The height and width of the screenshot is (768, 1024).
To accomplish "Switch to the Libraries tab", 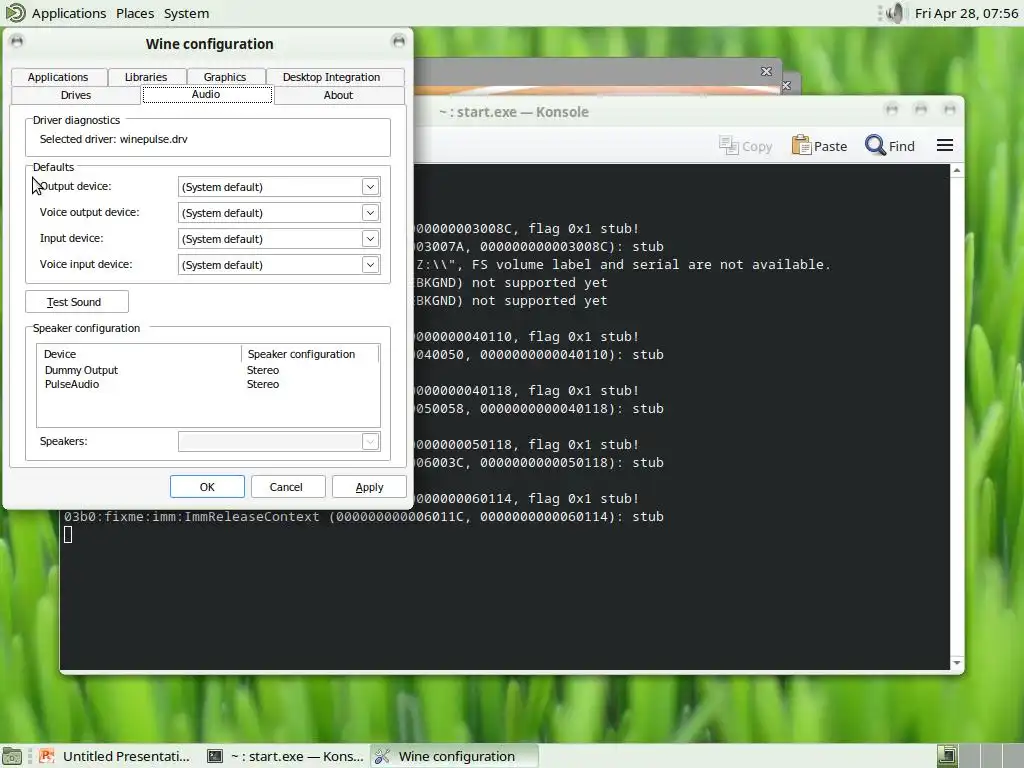I will pos(146,77).
